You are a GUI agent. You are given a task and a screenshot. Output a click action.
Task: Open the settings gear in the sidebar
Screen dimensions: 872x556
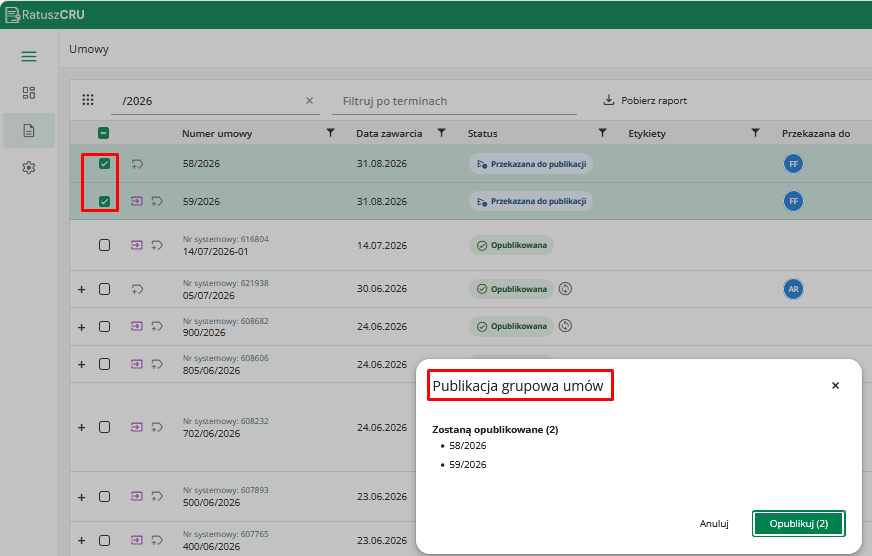pos(29,167)
